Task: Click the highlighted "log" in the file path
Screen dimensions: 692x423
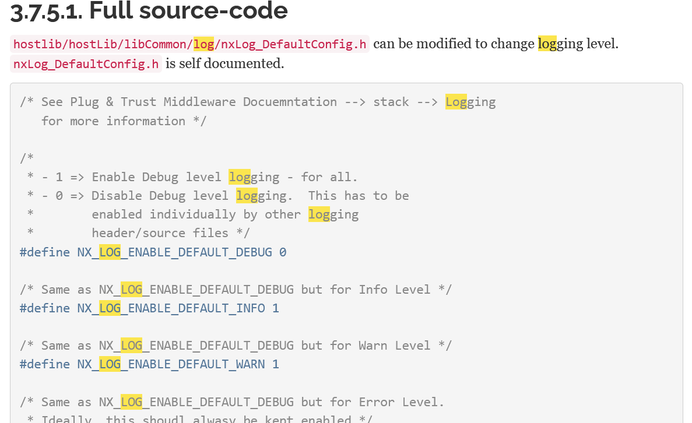Action: 204,45
